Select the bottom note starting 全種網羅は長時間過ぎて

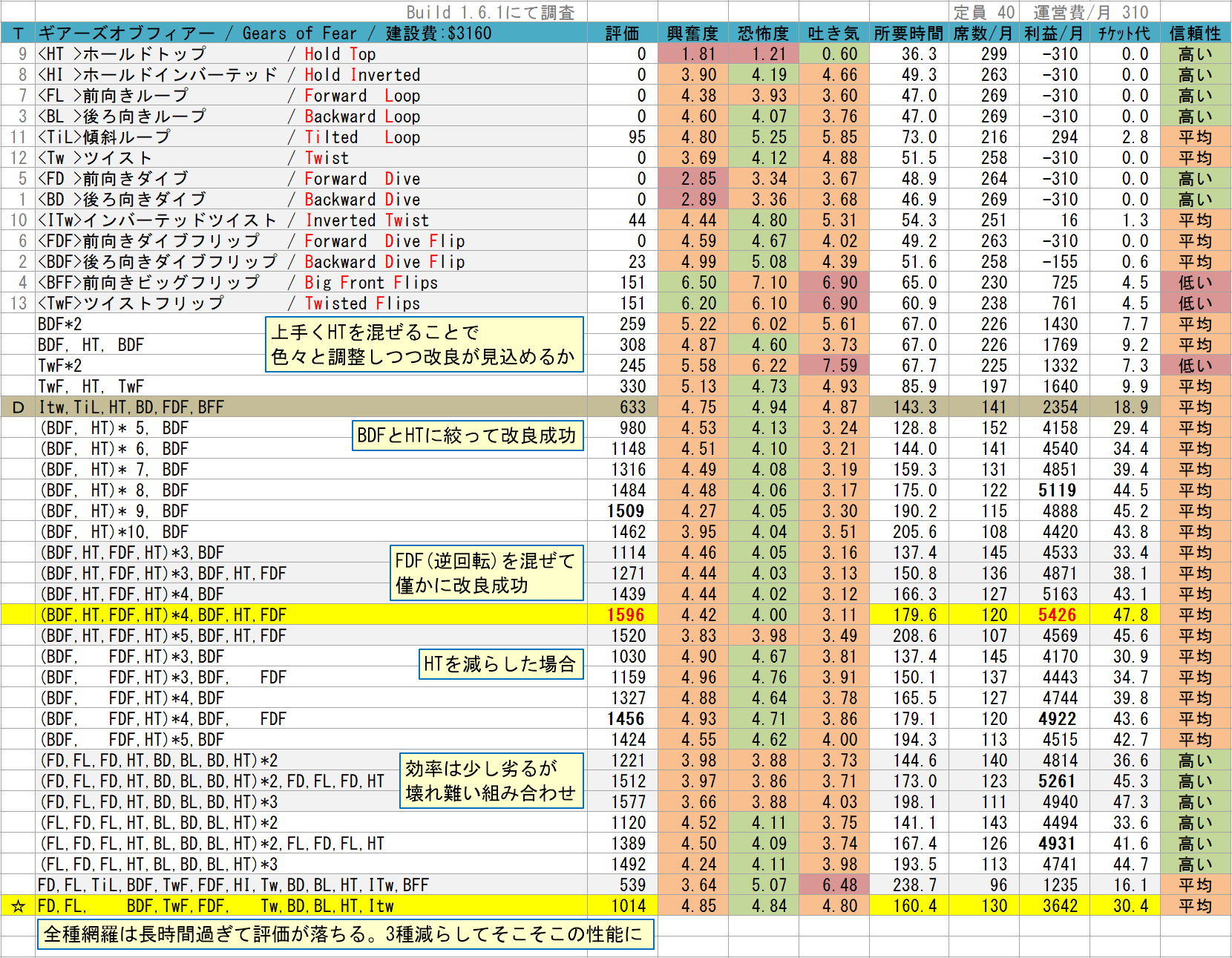click(345, 934)
